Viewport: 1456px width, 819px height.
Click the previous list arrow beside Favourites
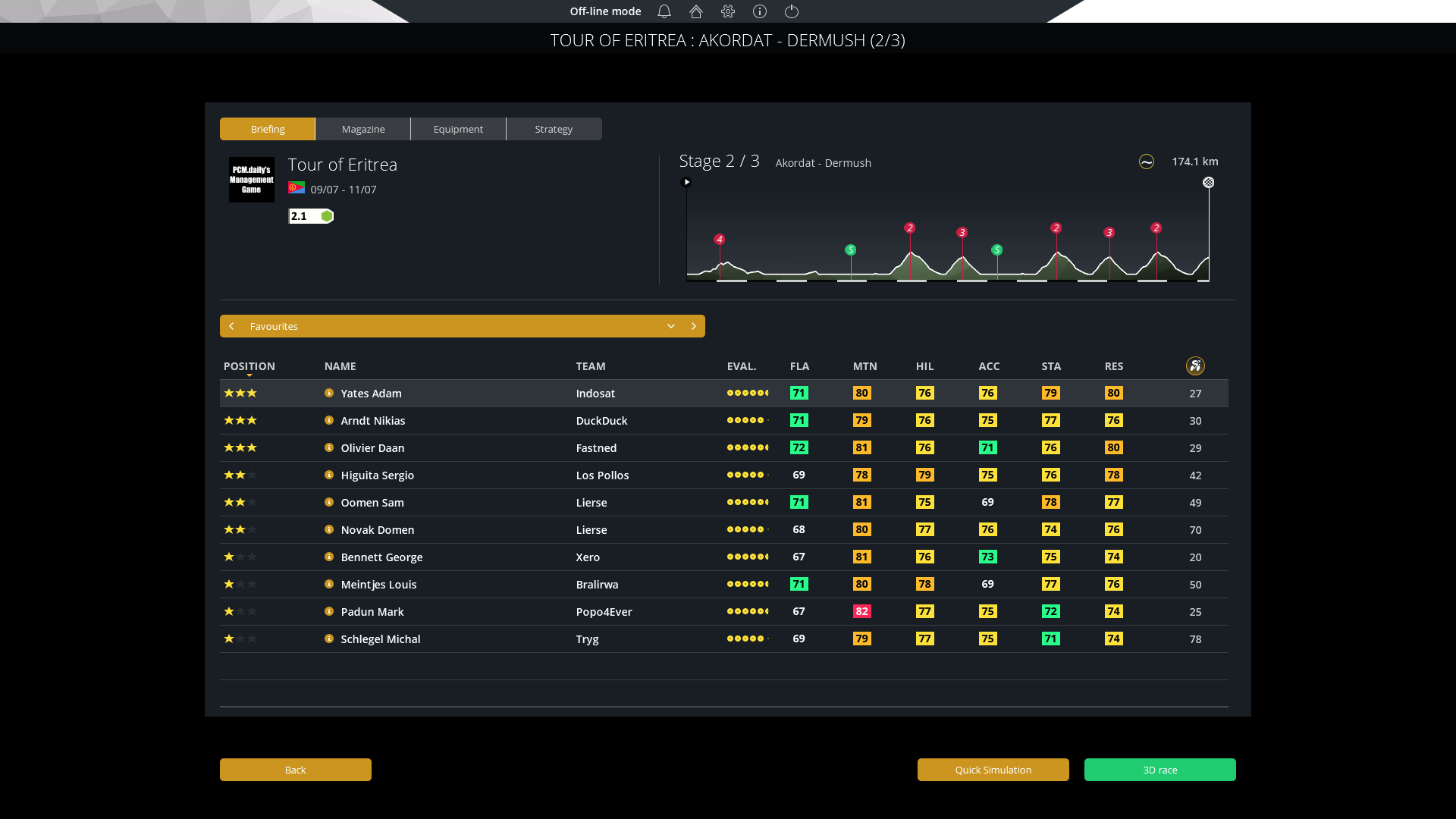(x=231, y=326)
